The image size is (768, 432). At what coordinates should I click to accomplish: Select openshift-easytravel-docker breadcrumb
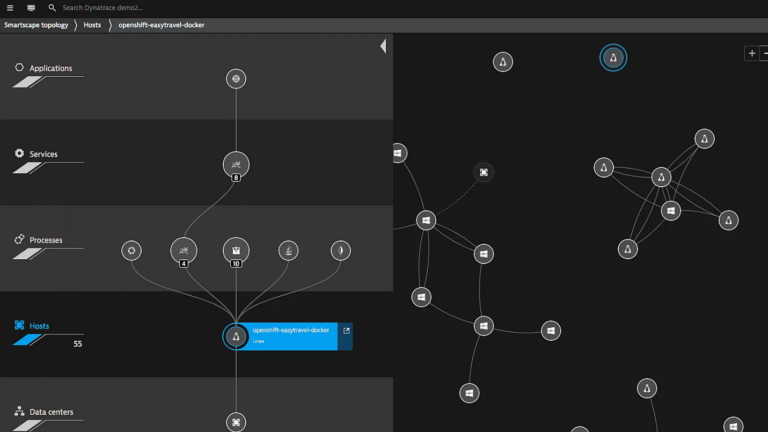pyautogui.click(x=161, y=25)
